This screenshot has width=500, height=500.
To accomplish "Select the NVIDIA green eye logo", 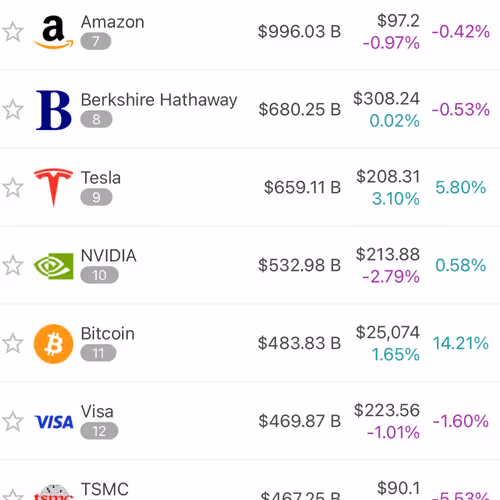I will coord(53,266).
